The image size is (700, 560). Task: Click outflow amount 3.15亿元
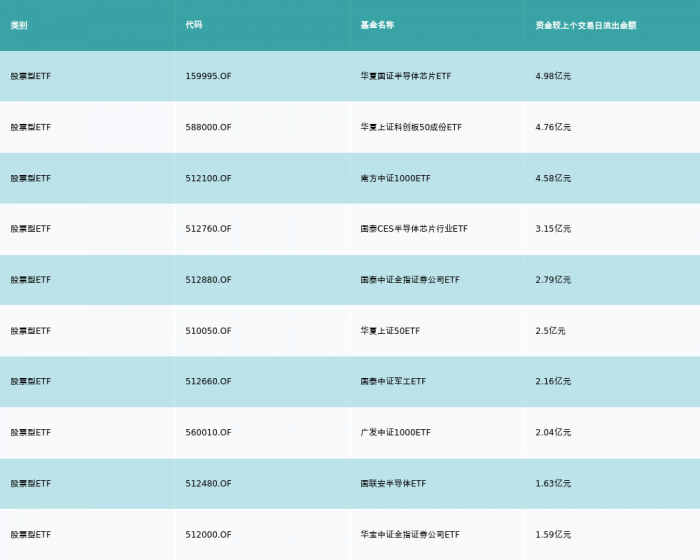tap(553, 229)
